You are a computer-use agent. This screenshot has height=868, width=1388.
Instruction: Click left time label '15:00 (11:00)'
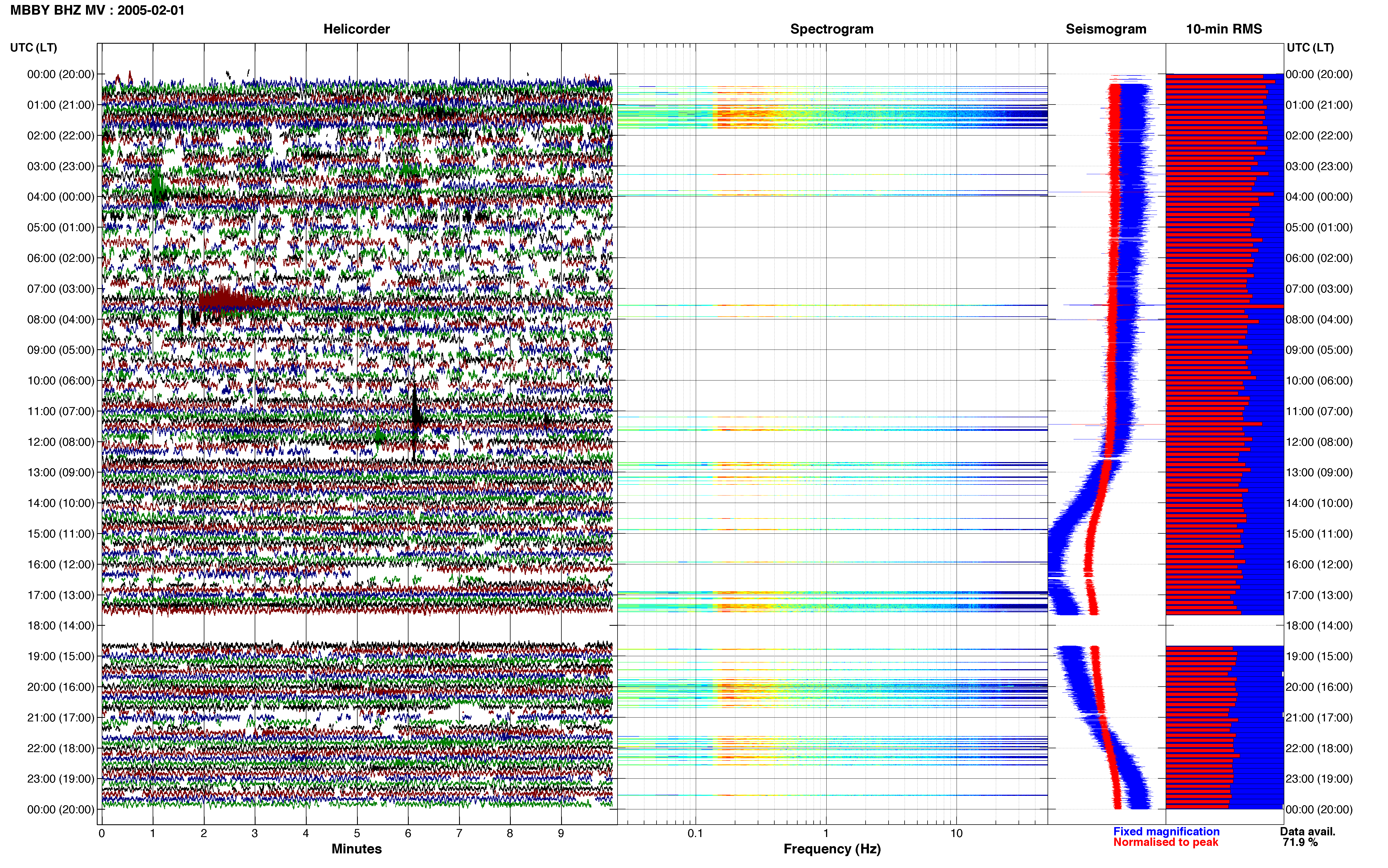click(61, 534)
